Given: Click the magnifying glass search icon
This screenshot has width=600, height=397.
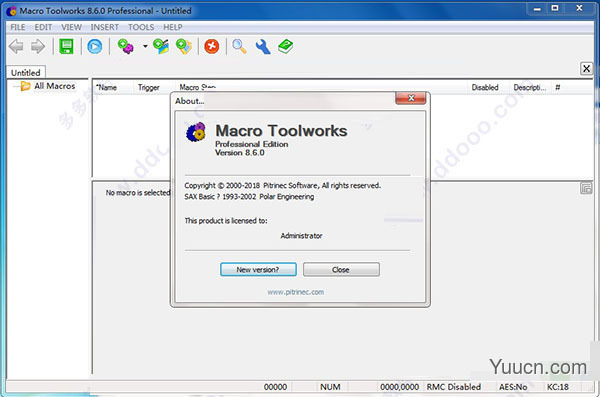Looking at the screenshot, I should point(240,47).
